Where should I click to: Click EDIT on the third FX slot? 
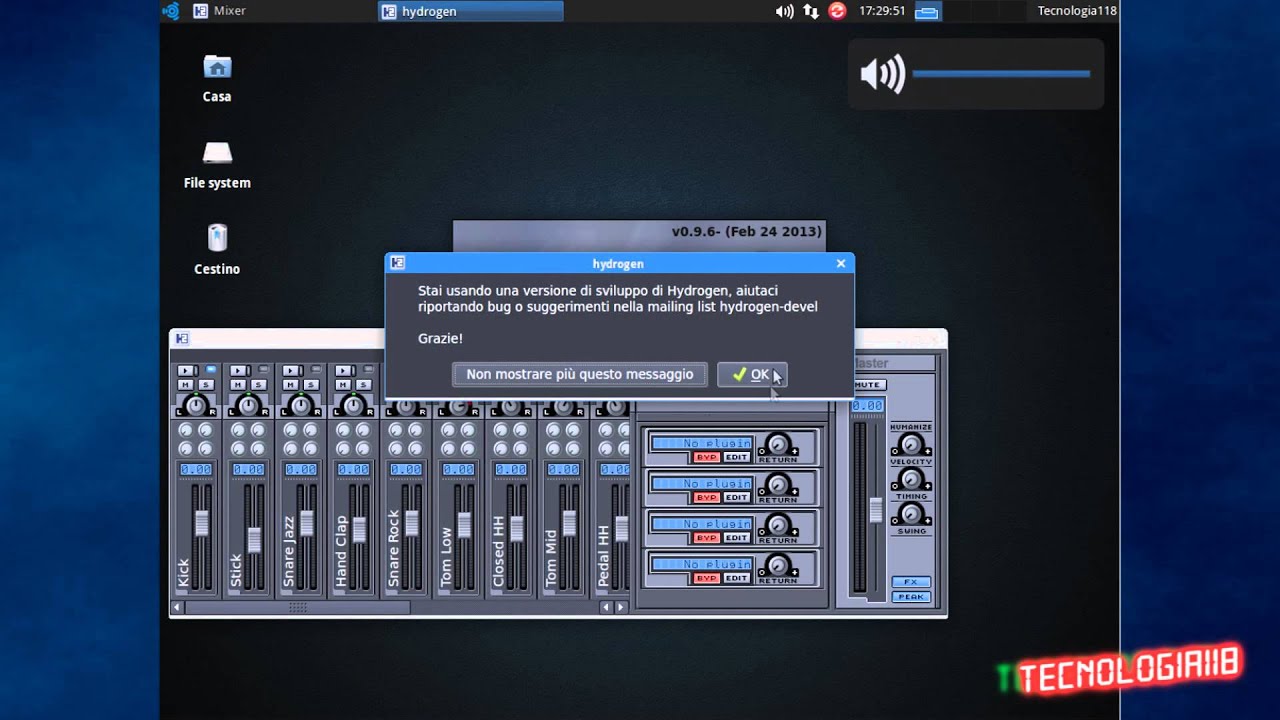[x=737, y=538]
